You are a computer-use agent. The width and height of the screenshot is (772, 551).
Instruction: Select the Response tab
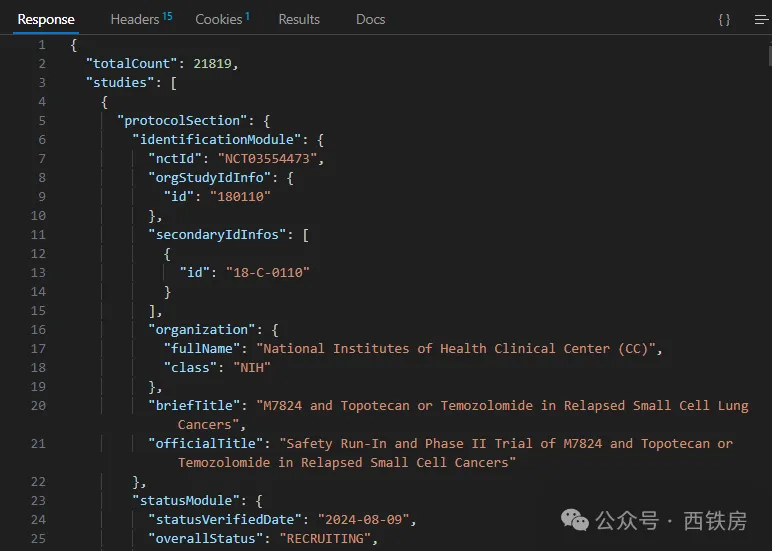coord(46,19)
